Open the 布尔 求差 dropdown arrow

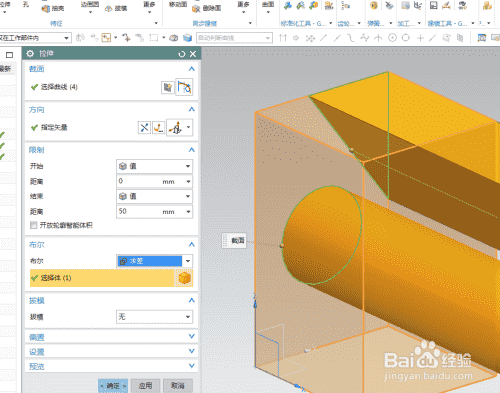(188, 261)
